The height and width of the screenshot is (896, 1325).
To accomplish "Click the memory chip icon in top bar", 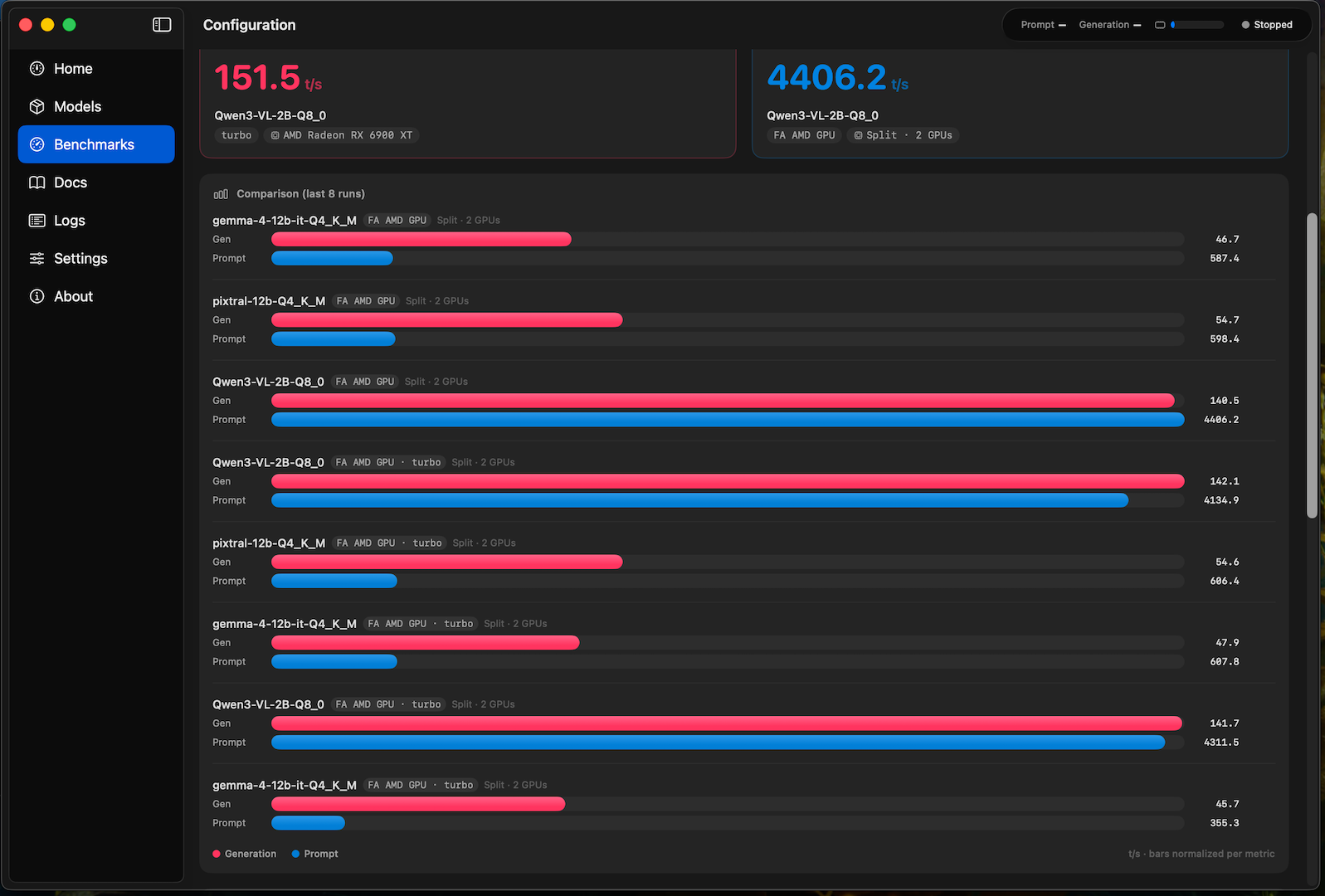I will [x=1160, y=25].
